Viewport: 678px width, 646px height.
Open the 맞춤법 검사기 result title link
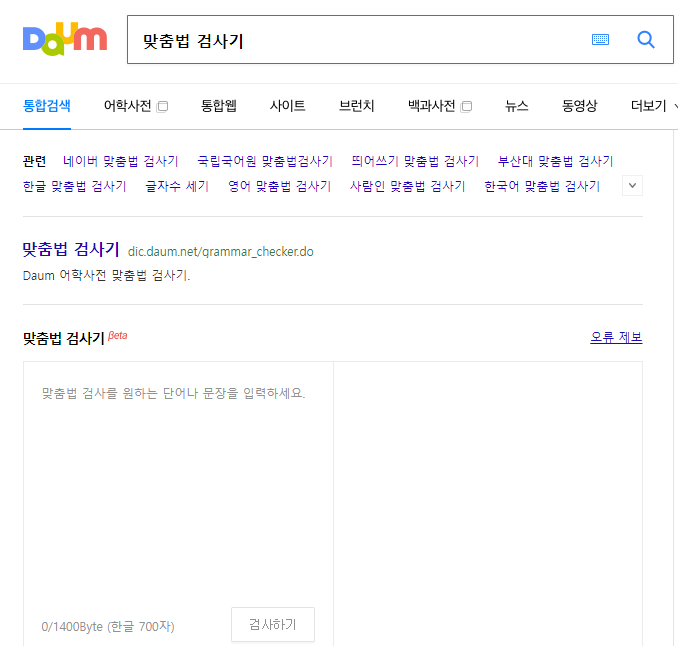71,249
